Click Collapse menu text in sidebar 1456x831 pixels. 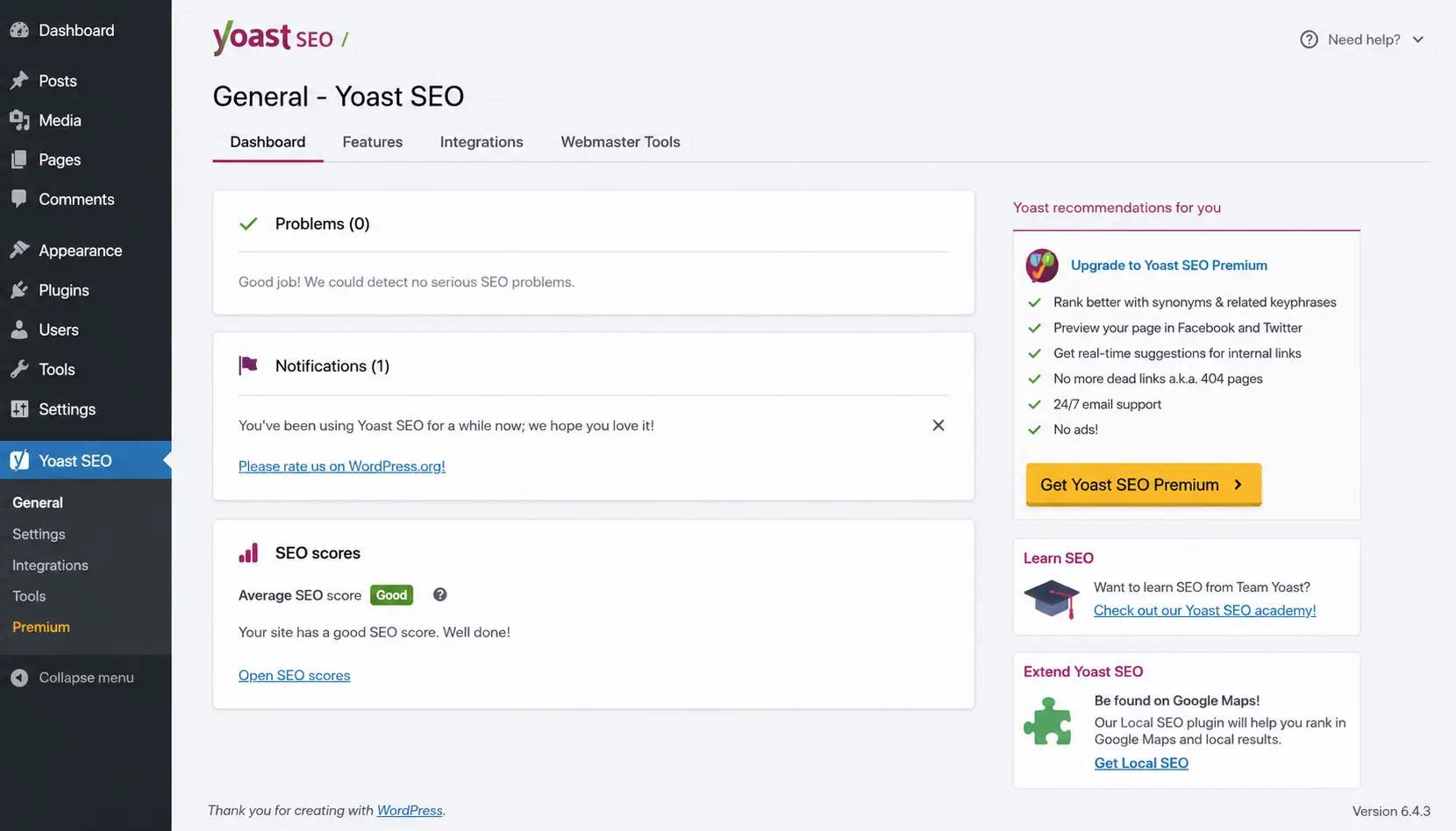click(86, 678)
